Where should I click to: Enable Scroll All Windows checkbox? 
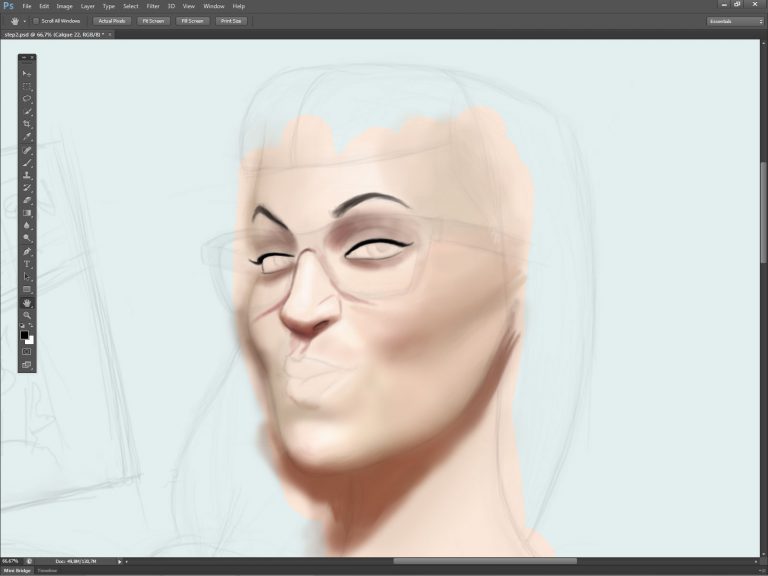pos(36,20)
